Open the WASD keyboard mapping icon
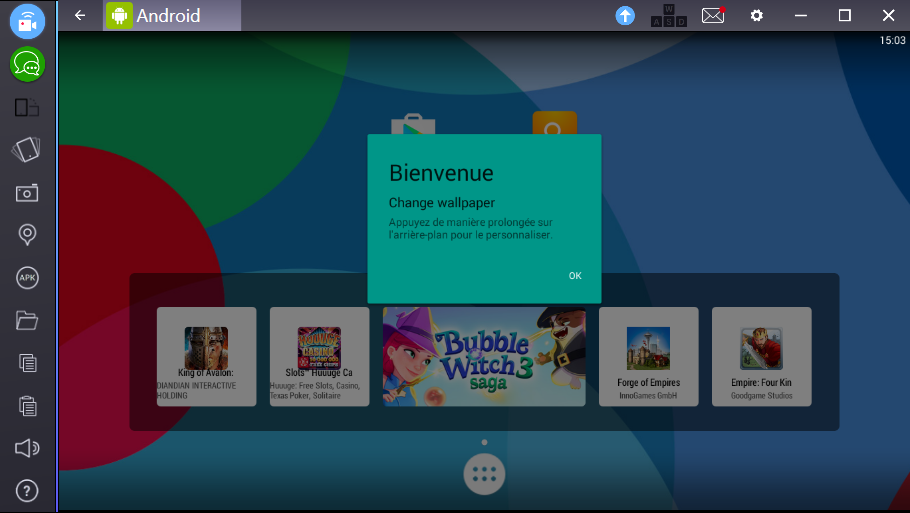 (x=668, y=16)
